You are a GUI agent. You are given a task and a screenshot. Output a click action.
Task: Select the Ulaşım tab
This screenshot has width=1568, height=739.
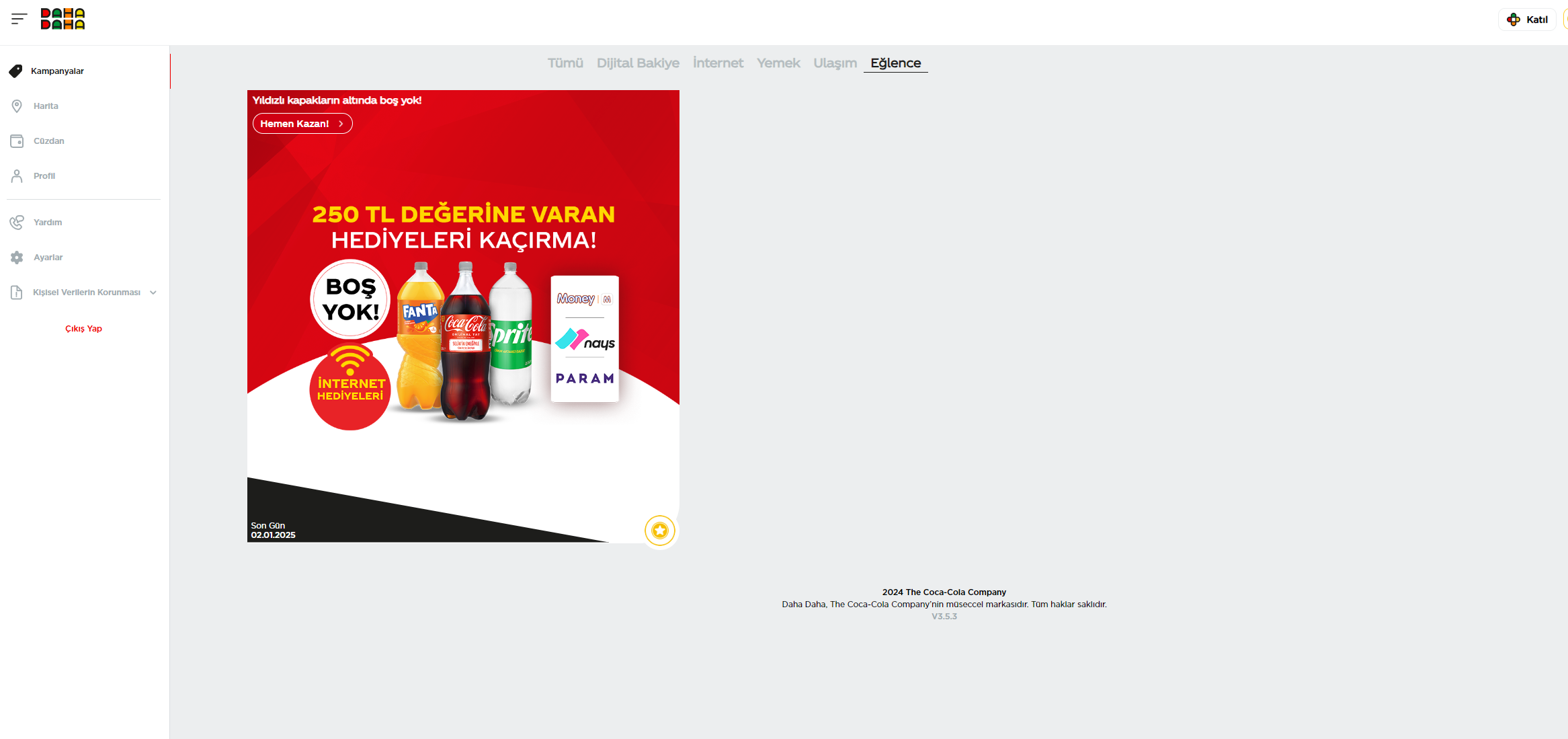[x=835, y=63]
